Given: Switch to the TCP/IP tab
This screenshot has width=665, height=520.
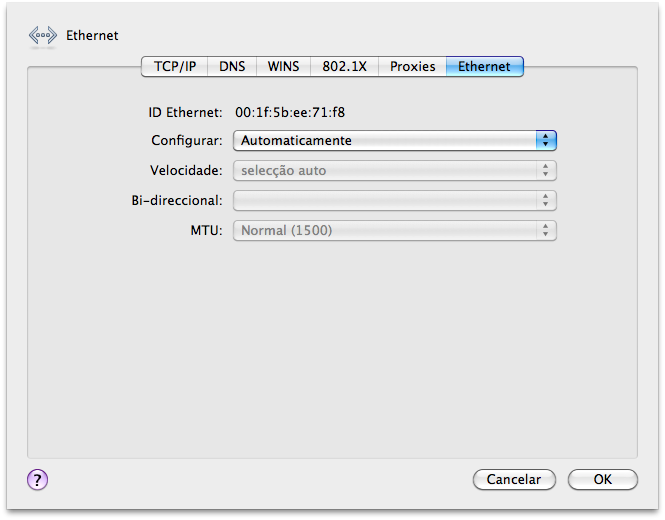Looking at the screenshot, I should click(x=174, y=67).
